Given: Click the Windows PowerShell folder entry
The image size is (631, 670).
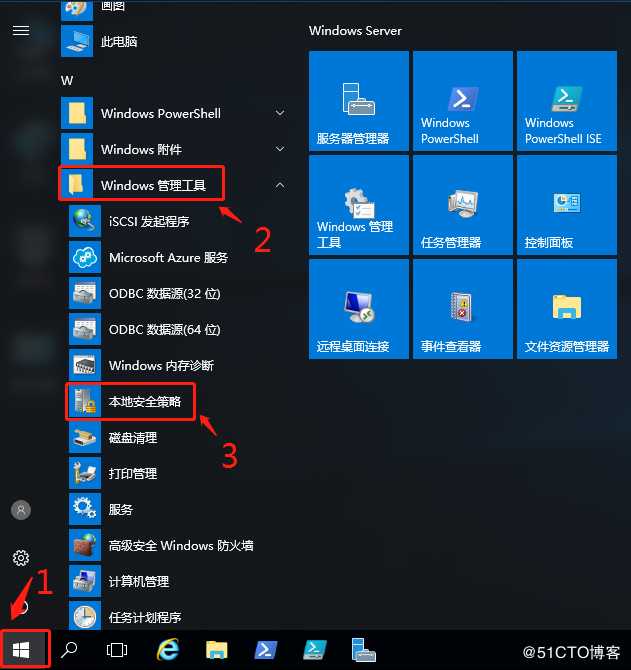Looking at the screenshot, I should coord(176,113).
